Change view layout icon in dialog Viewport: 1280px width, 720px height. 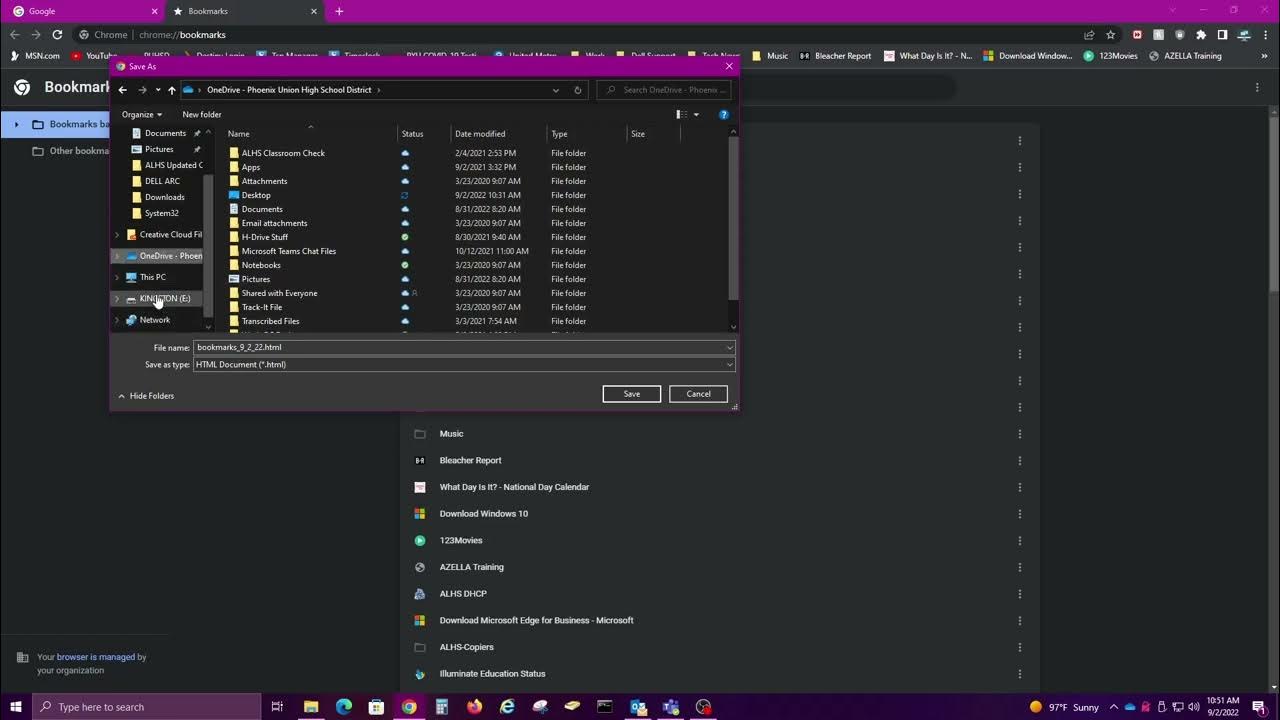[x=681, y=115]
